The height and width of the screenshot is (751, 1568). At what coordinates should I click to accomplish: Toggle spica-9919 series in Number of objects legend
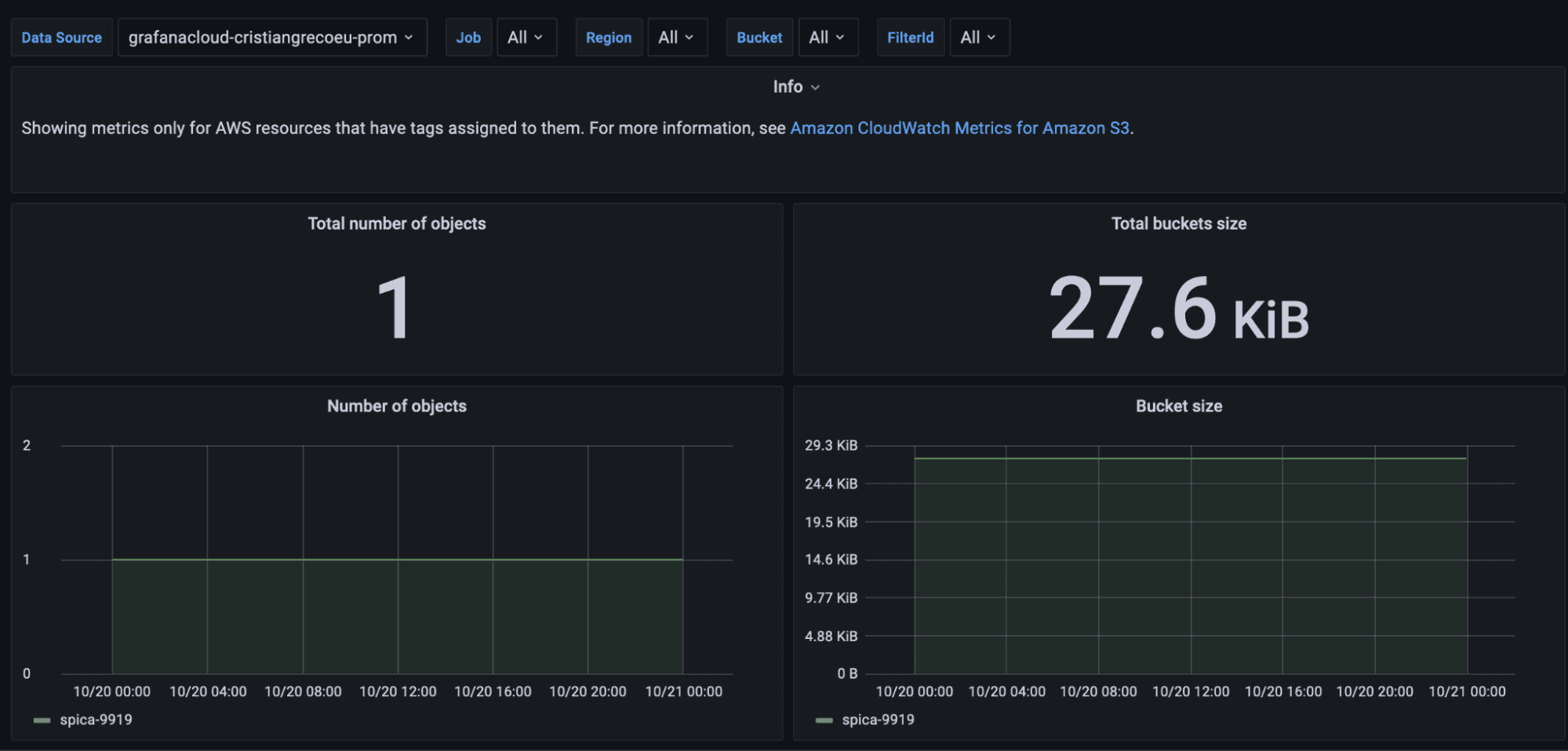(x=96, y=720)
